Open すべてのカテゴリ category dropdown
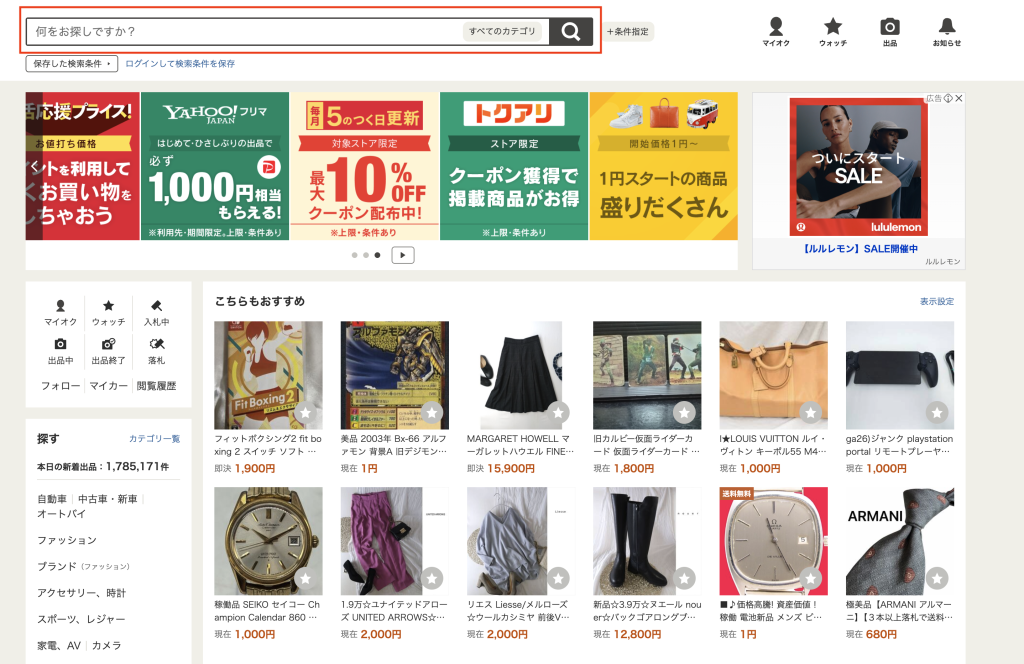Screen dimensions: 1024x664 (502, 31)
